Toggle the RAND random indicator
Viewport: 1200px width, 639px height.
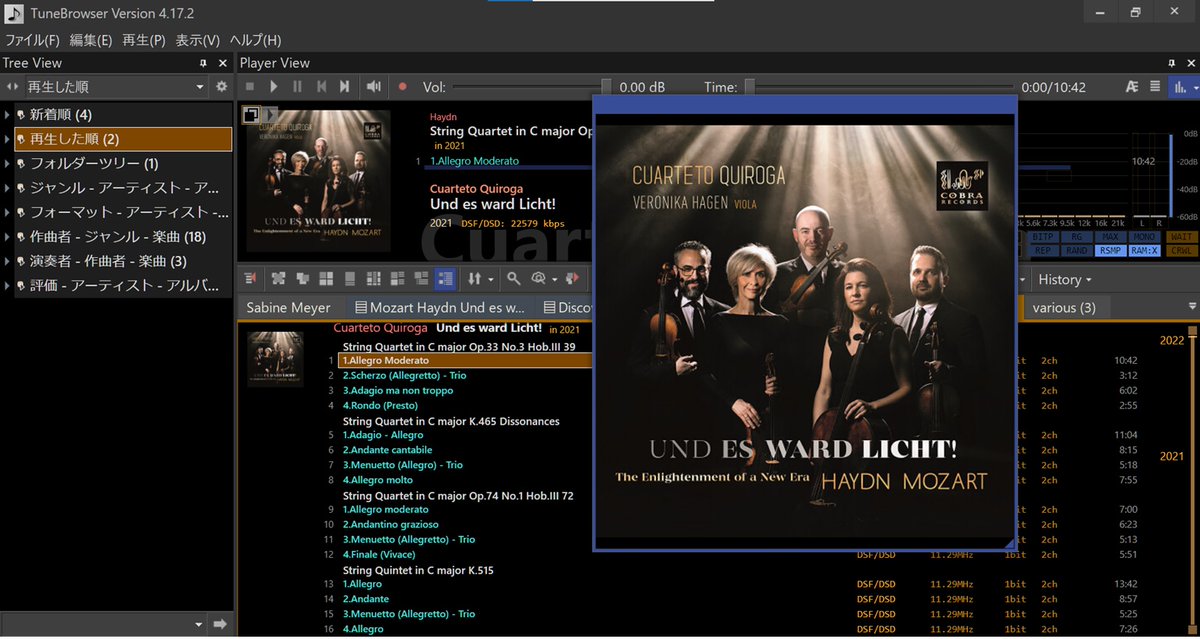tap(1077, 251)
